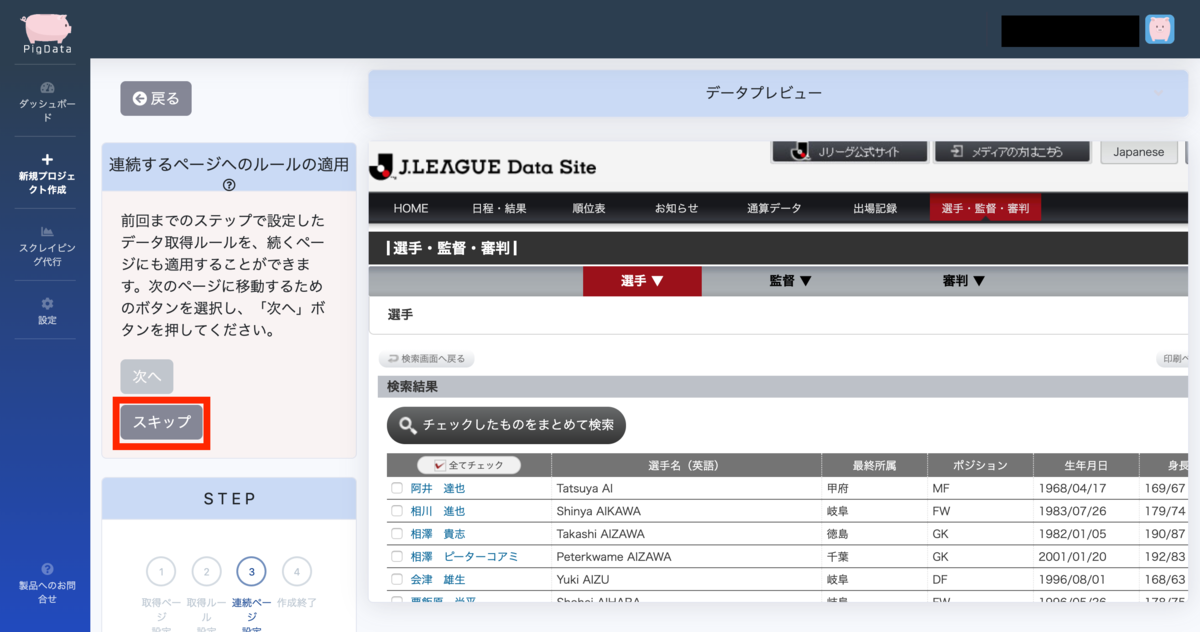The height and width of the screenshot is (632, 1200).
Task: Click the birthdate 2001/01/20
Action: pyautogui.click(x=1073, y=556)
